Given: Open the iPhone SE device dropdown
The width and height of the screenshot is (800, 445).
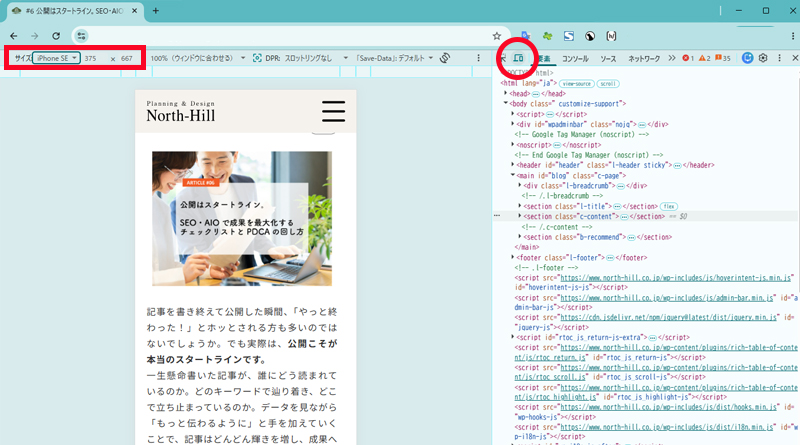Looking at the screenshot, I should pos(56,58).
